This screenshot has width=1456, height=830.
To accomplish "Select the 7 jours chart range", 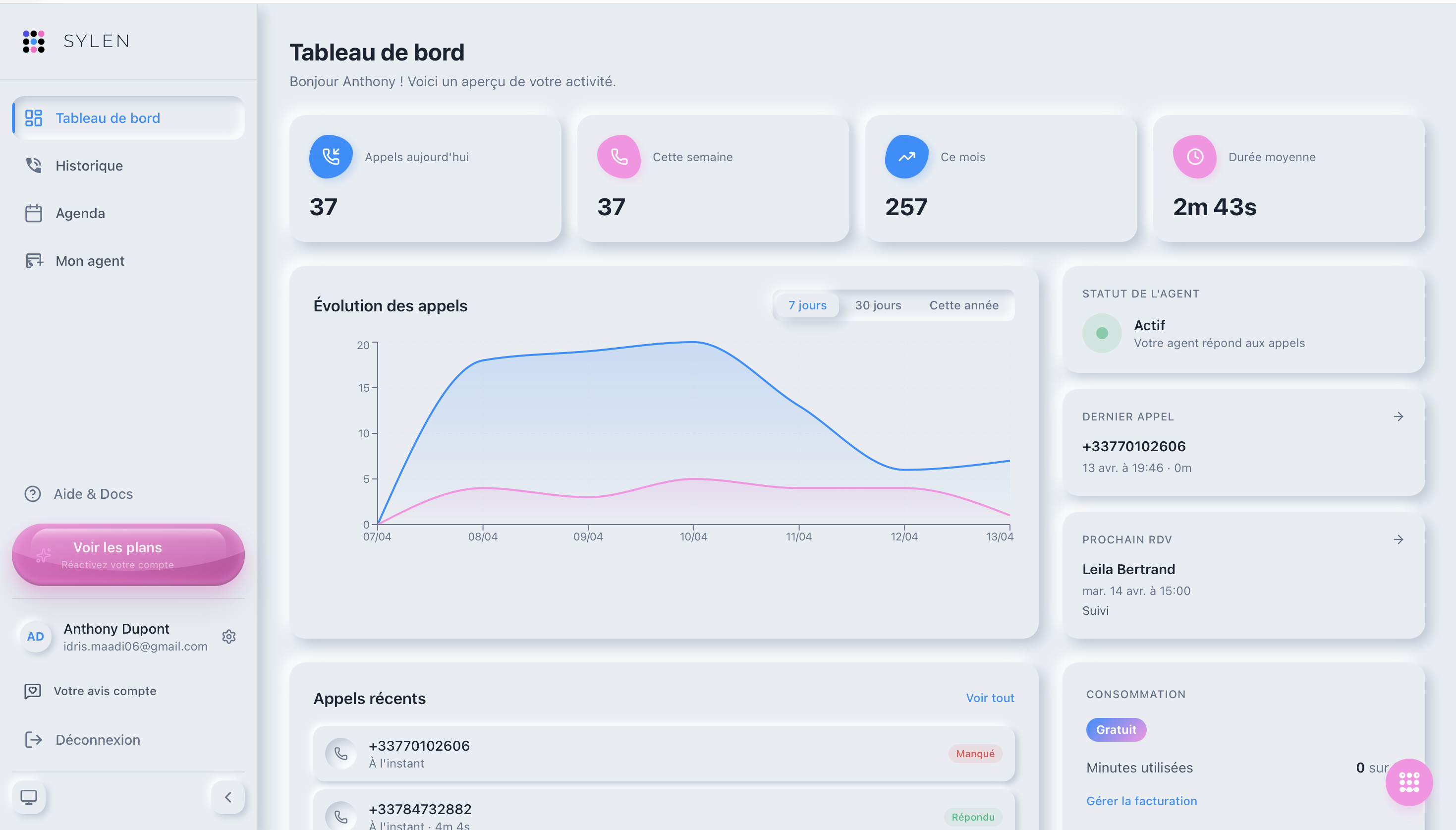I will (807, 305).
